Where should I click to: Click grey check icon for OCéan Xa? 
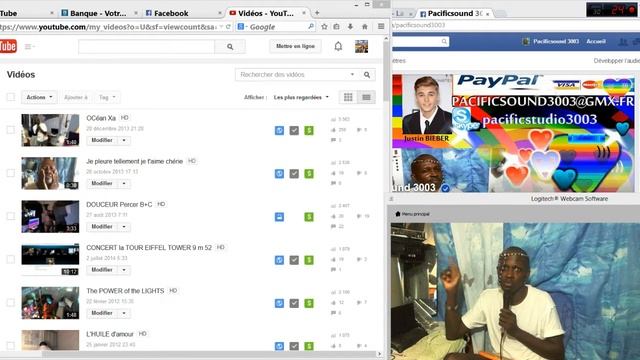click(x=294, y=130)
